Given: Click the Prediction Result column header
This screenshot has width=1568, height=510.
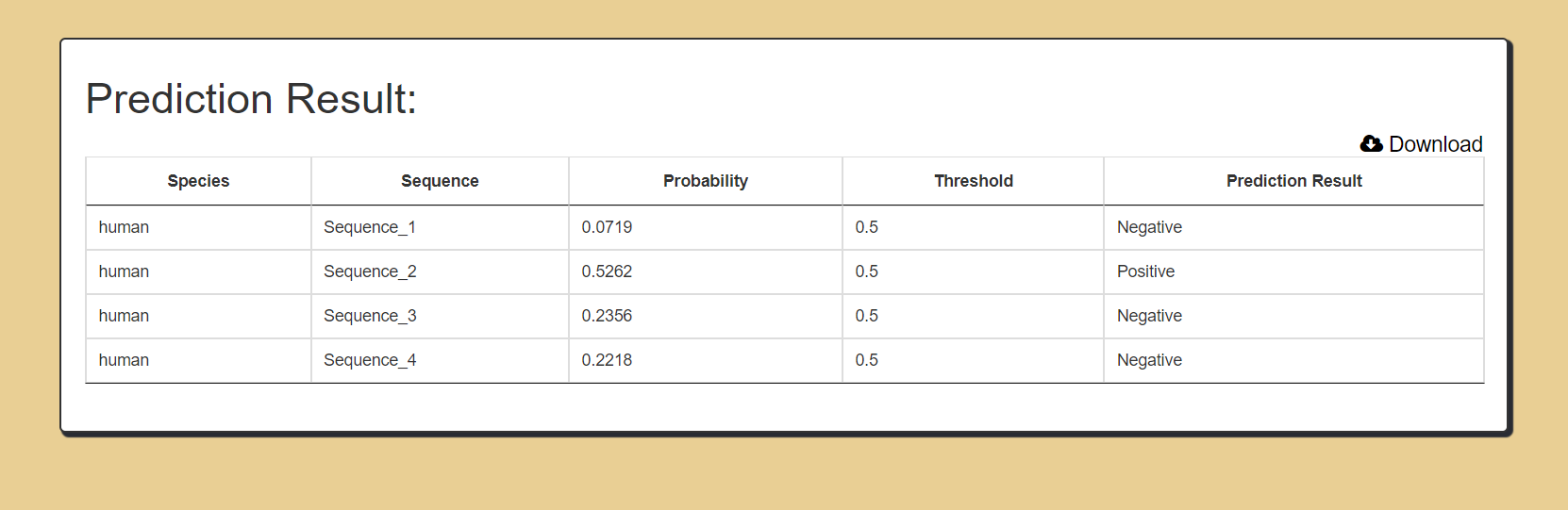Looking at the screenshot, I should (1294, 181).
